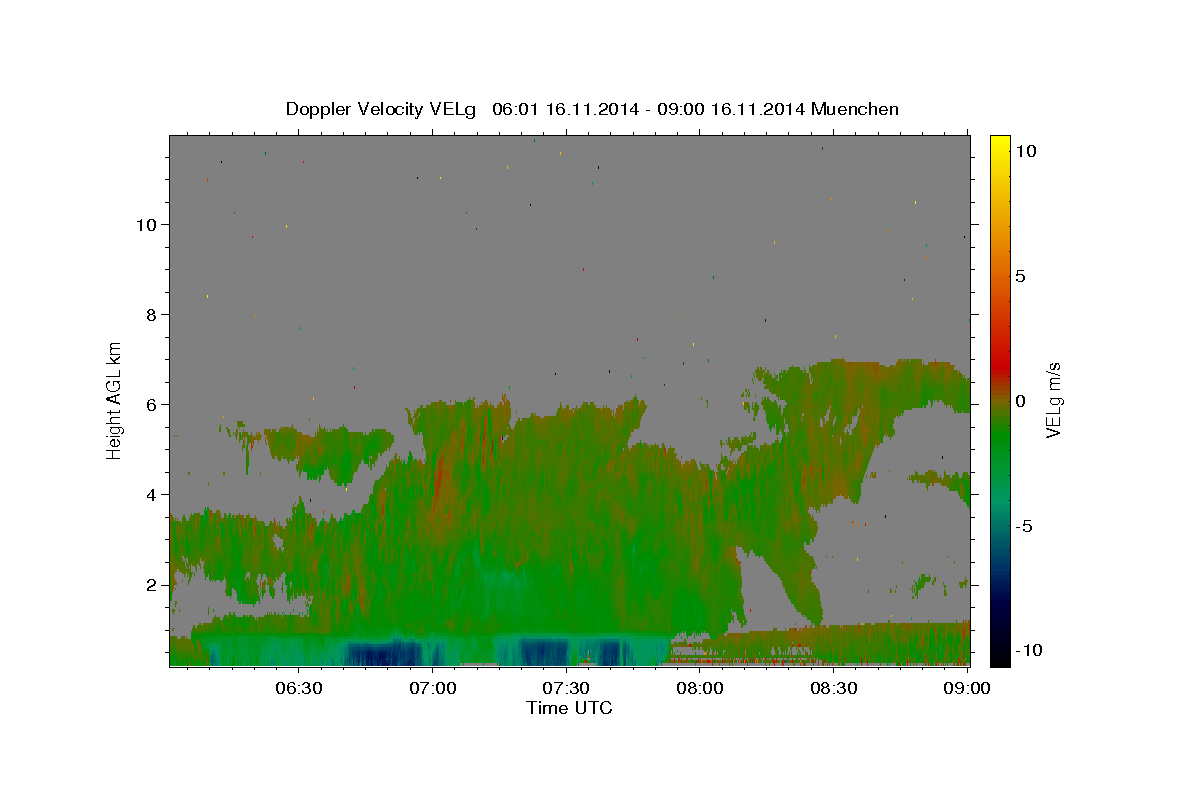Click the height tick label 6
This screenshot has height=800, width=1200.
click(153, 405)
